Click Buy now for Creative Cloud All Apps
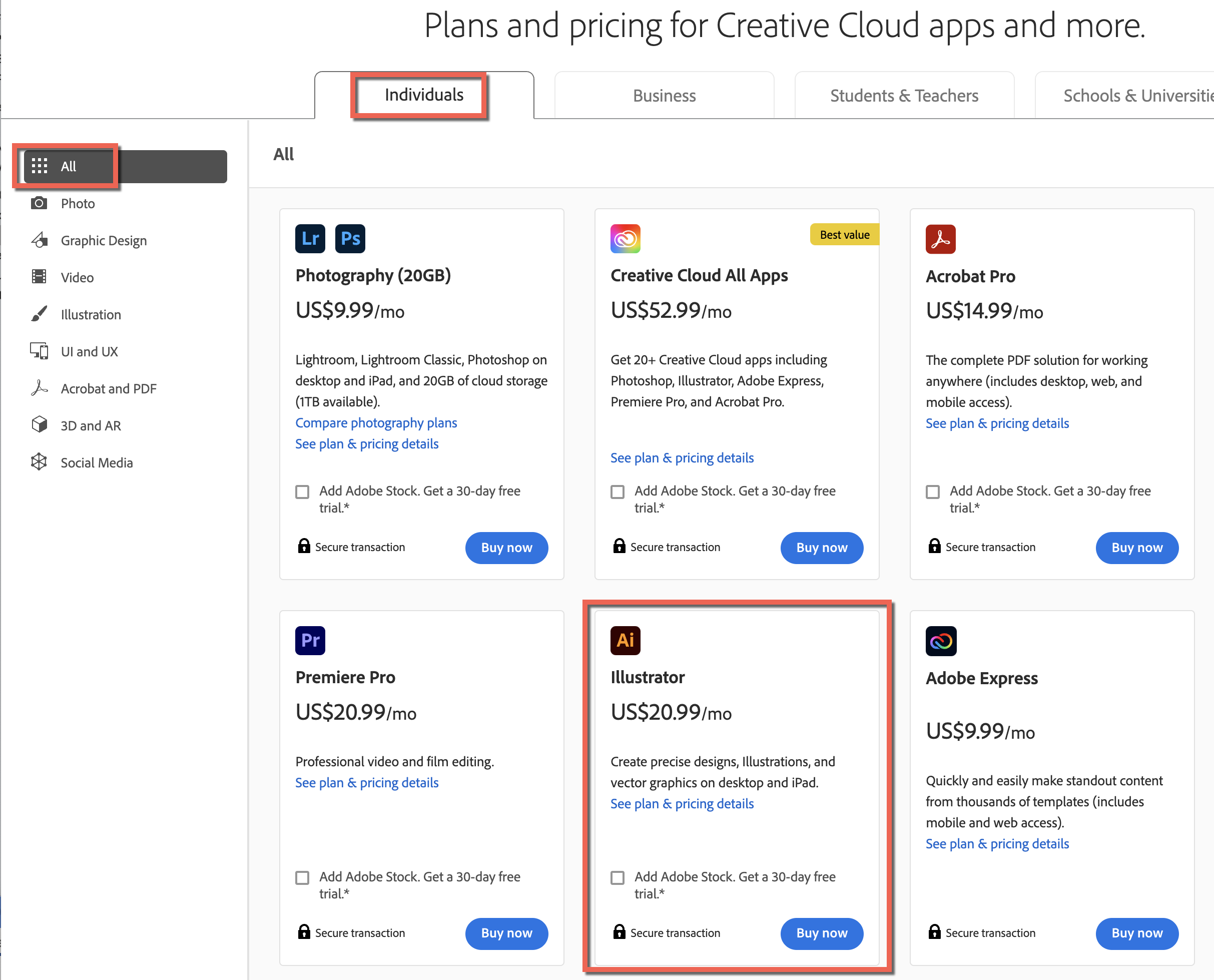The height and width of the screenshot is (980, 1214). [822, 547]
